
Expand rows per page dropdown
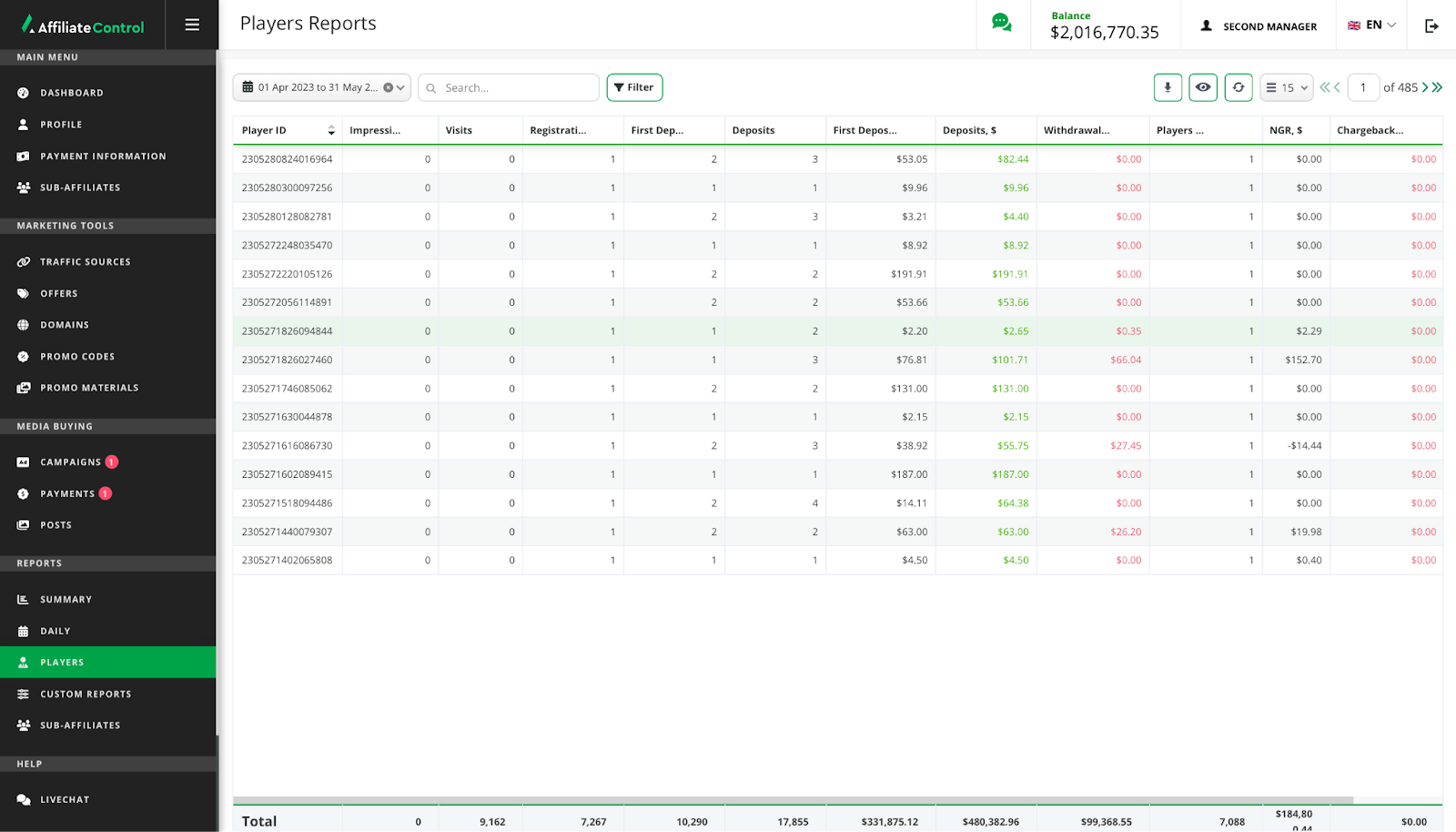coord(1286,87)
